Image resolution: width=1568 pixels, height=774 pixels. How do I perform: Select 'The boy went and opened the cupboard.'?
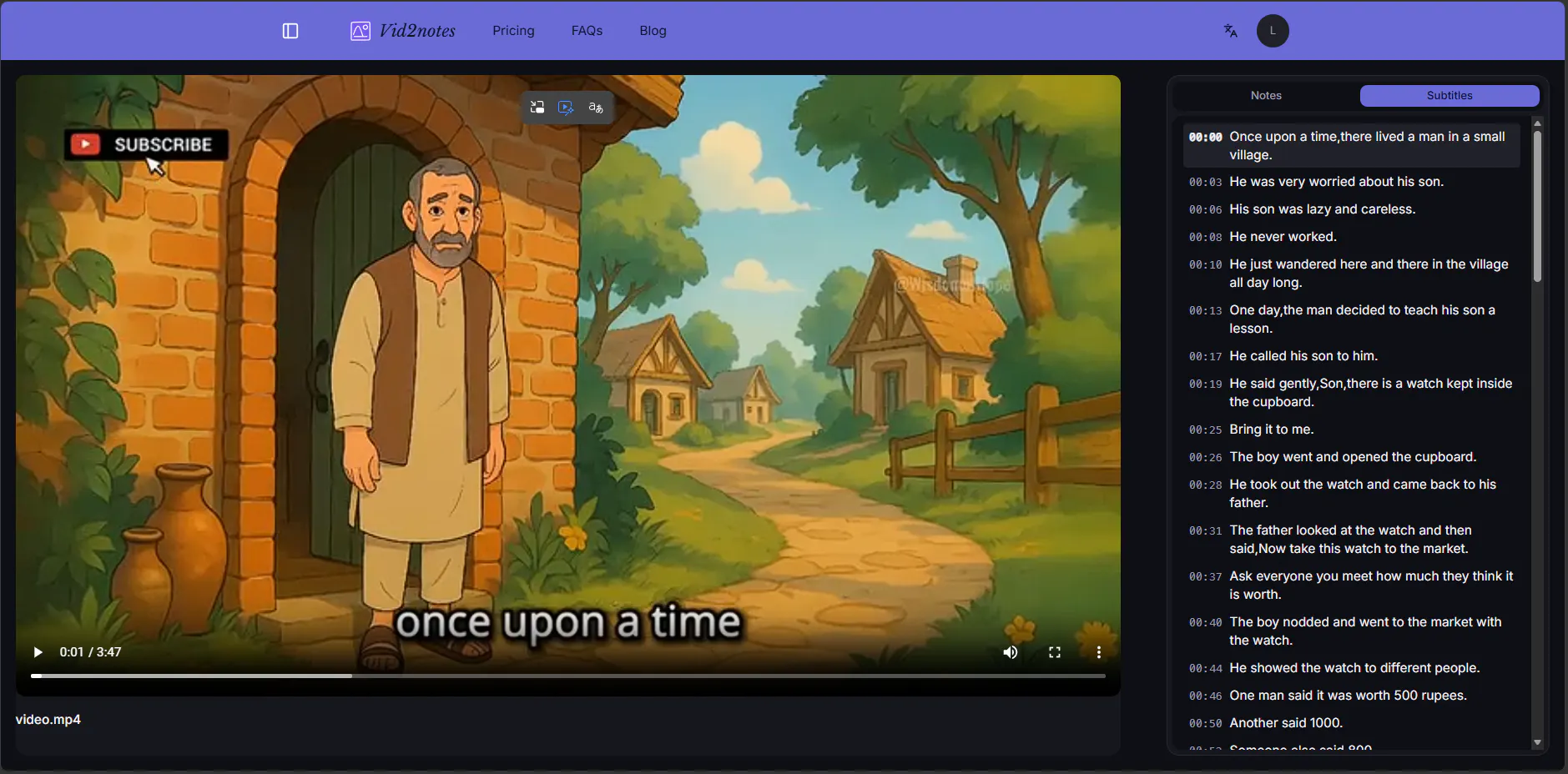pyautogui.click(x=1352, y=457)
